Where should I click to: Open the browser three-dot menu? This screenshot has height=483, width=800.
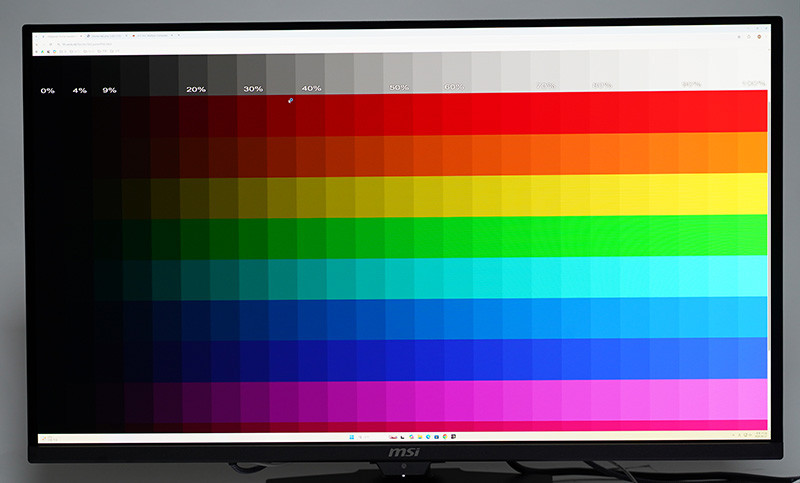(x=766, y=37)
